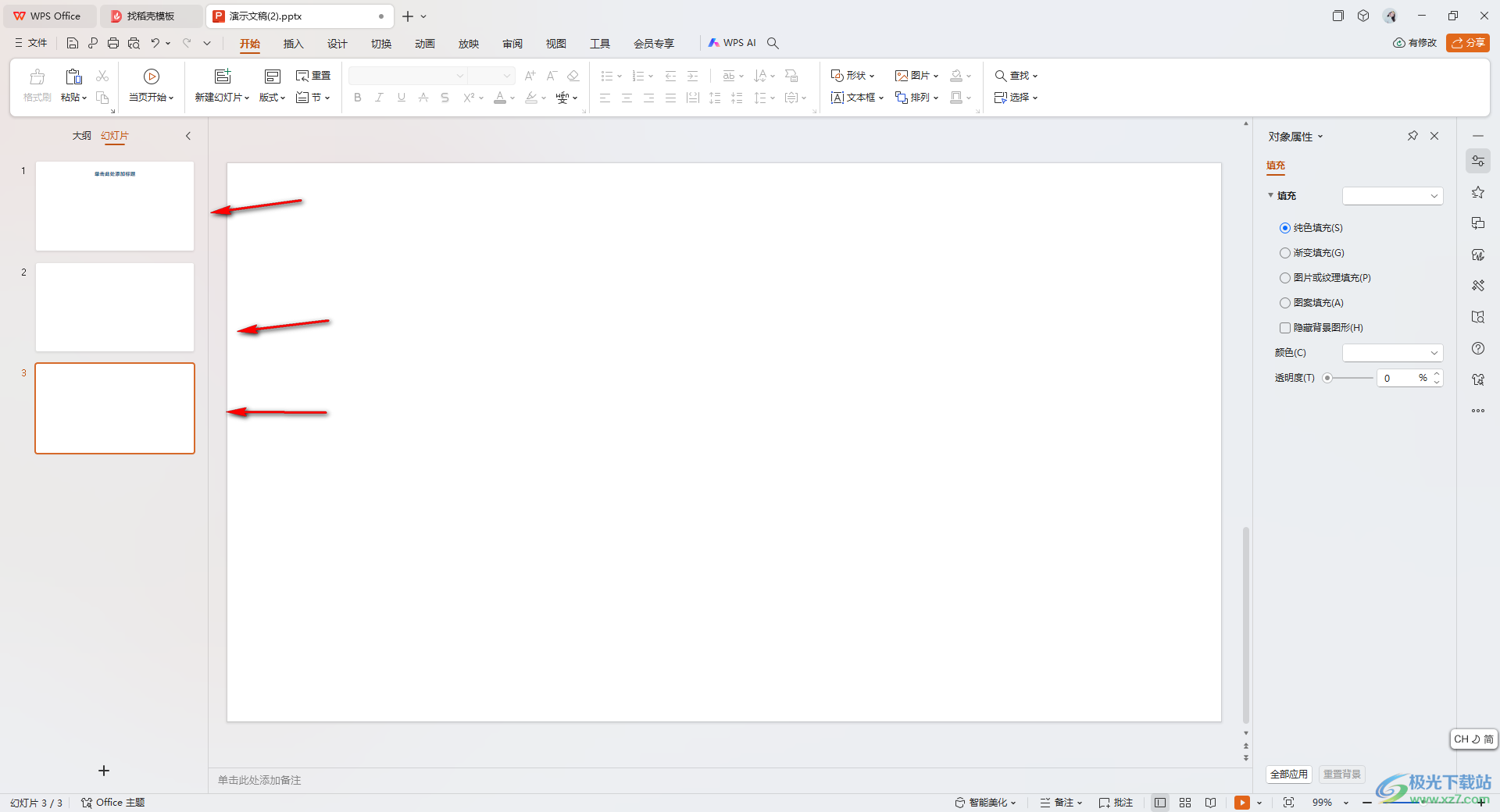Open the Transitions (切换) ribbon tab
Screen dimensions: 1500x812
(380, 44)
